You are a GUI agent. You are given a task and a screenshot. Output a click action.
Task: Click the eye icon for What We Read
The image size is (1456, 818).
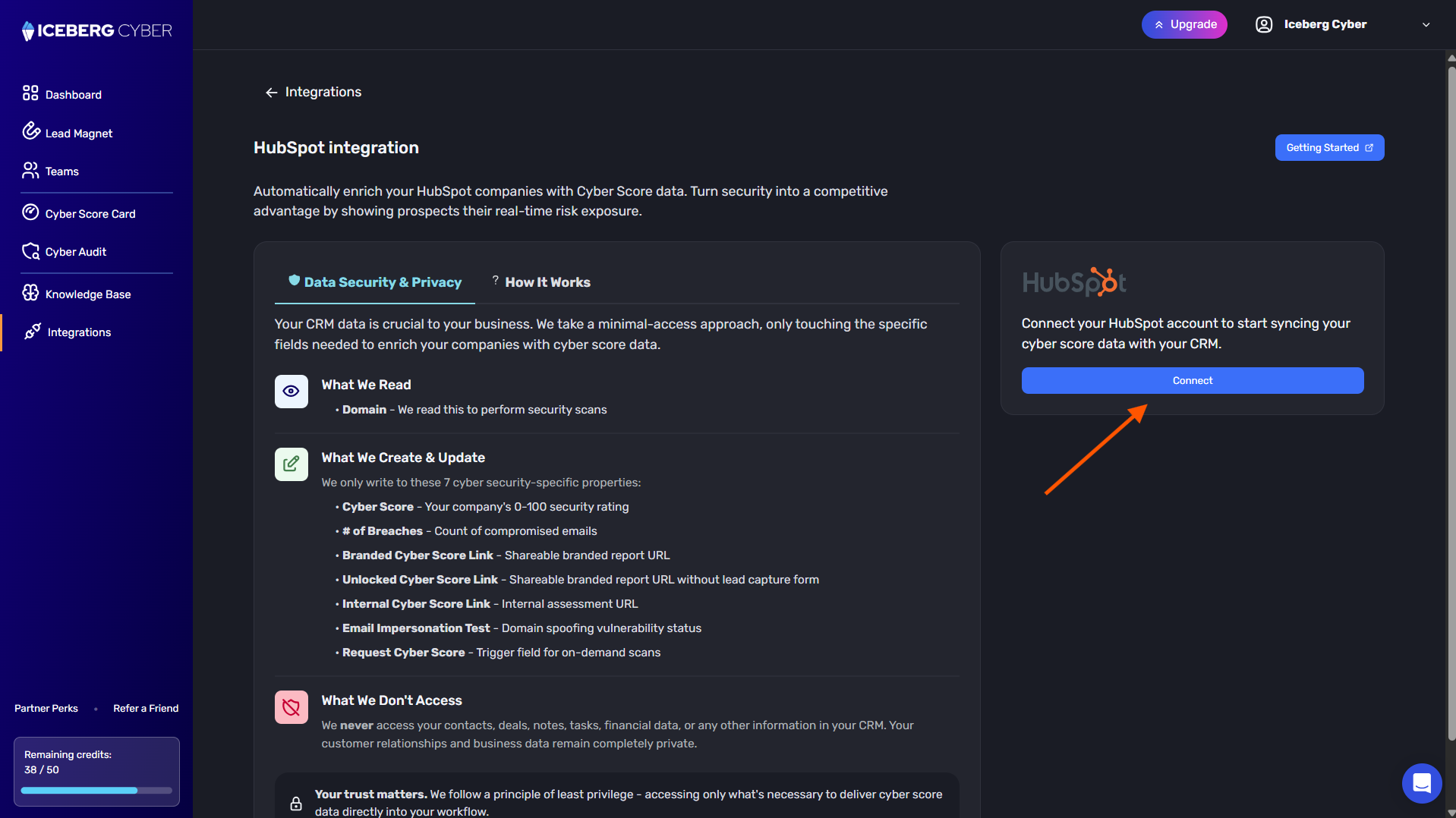(291, 392)
